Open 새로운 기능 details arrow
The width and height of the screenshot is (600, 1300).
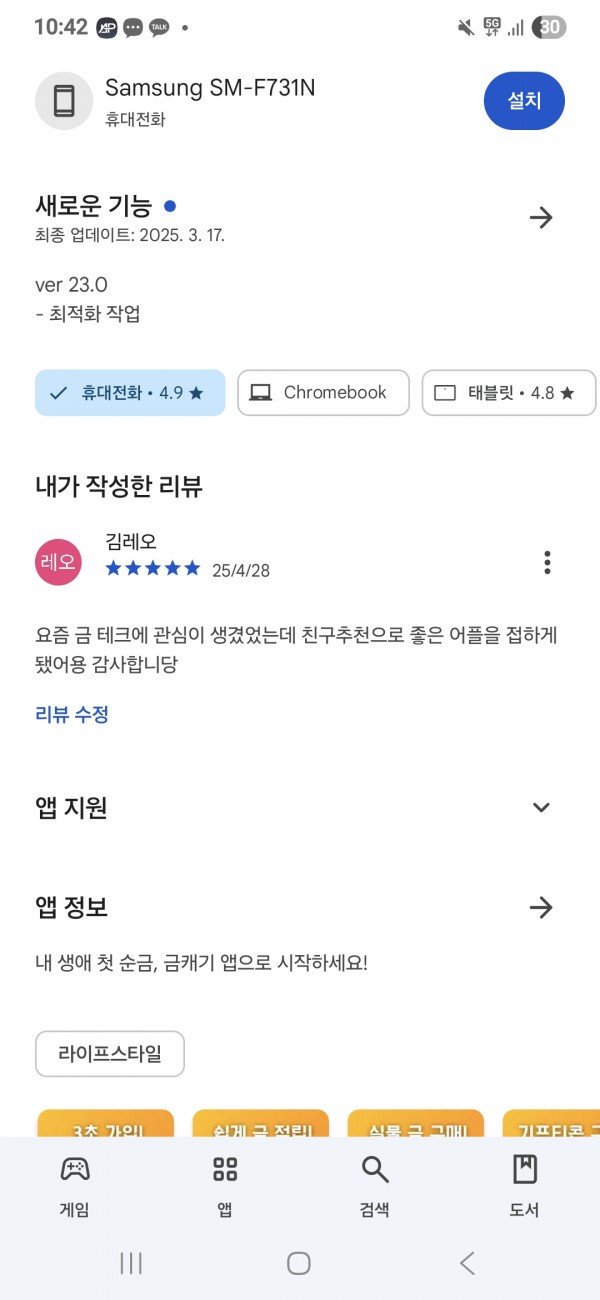tap(541, 218)
